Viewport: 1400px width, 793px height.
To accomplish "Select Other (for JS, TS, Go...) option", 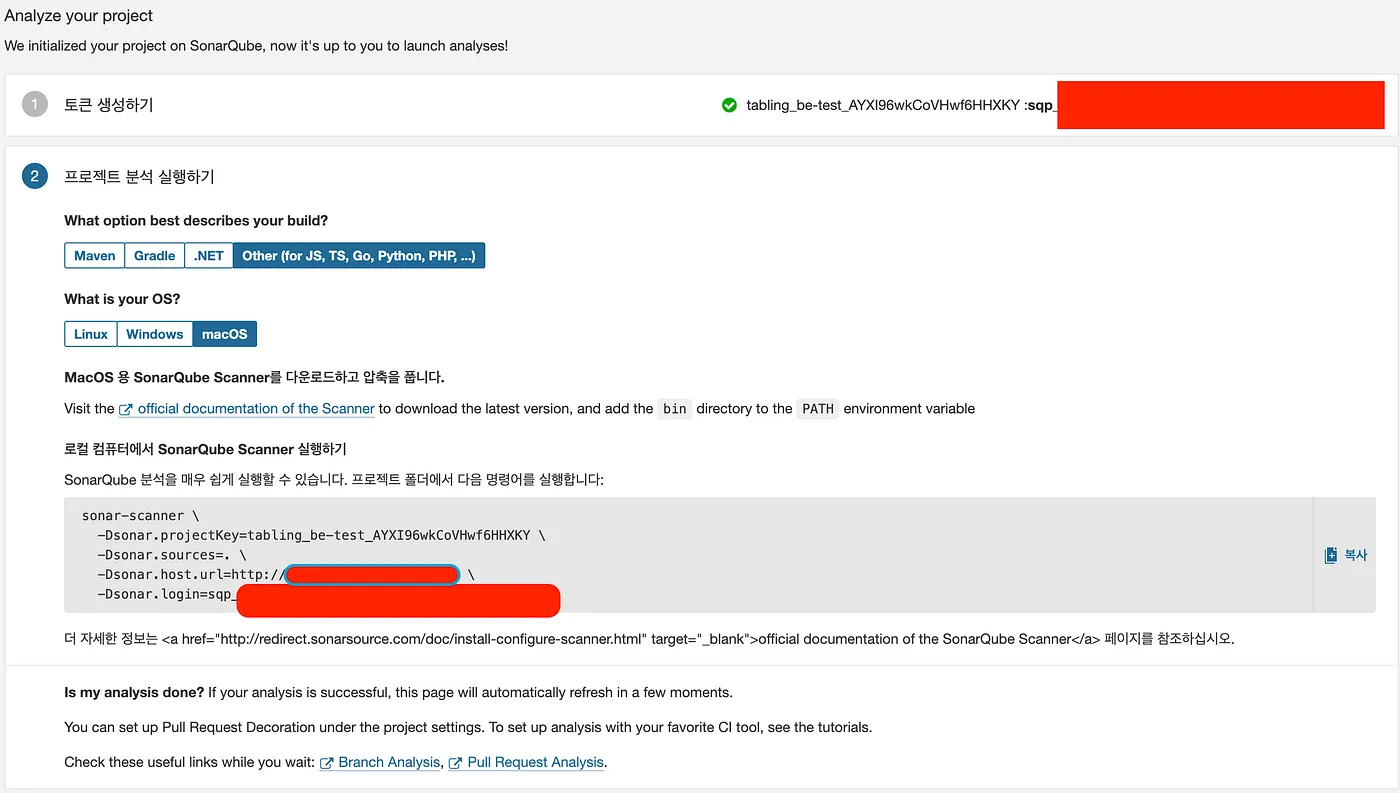I will pyautogui.click(x=359, y=256).
